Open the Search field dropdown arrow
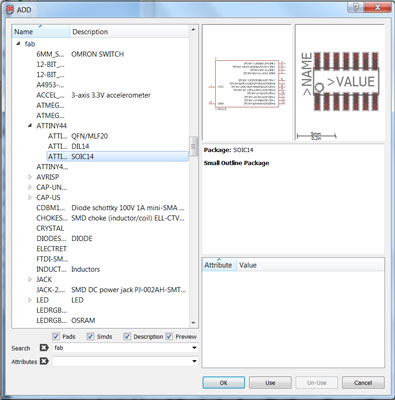 [x=194, y=348]
